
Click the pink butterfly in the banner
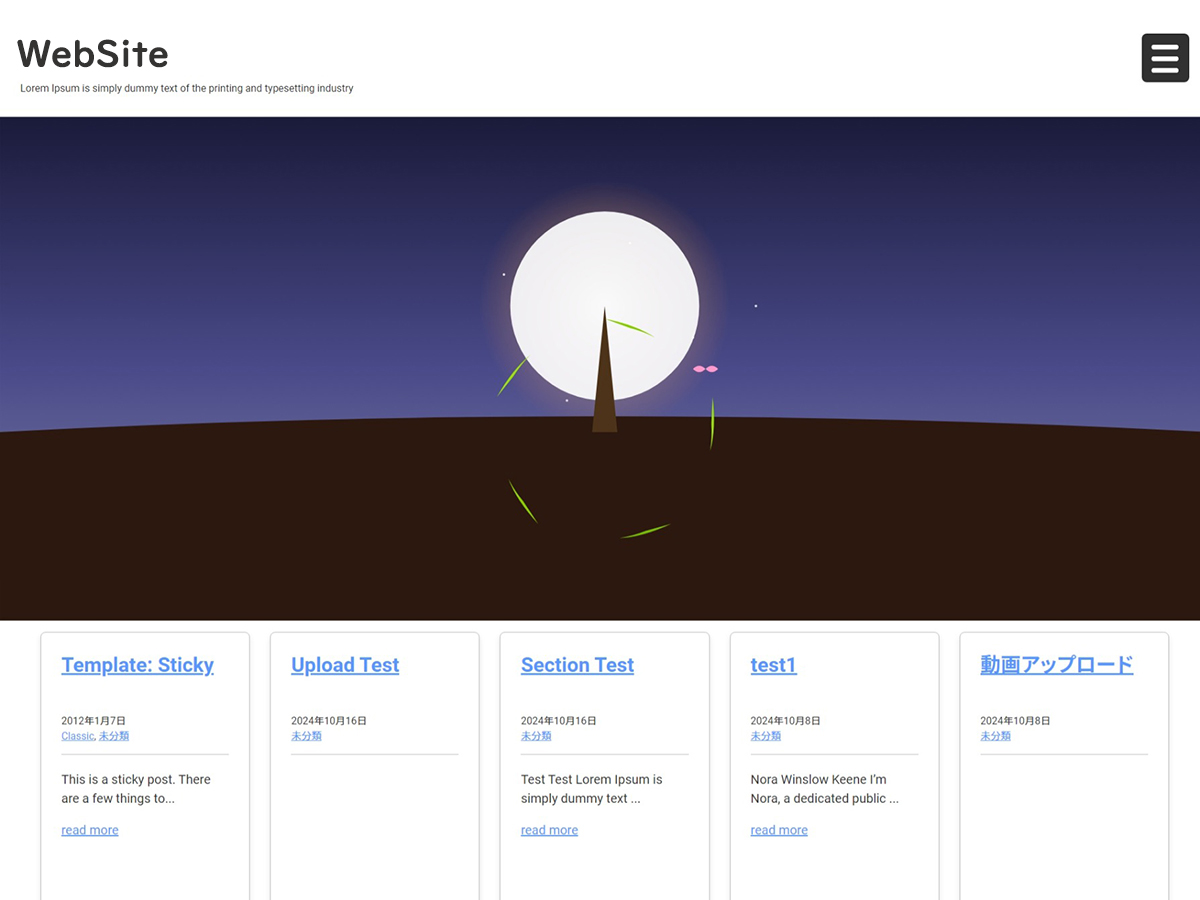(705, 369)
